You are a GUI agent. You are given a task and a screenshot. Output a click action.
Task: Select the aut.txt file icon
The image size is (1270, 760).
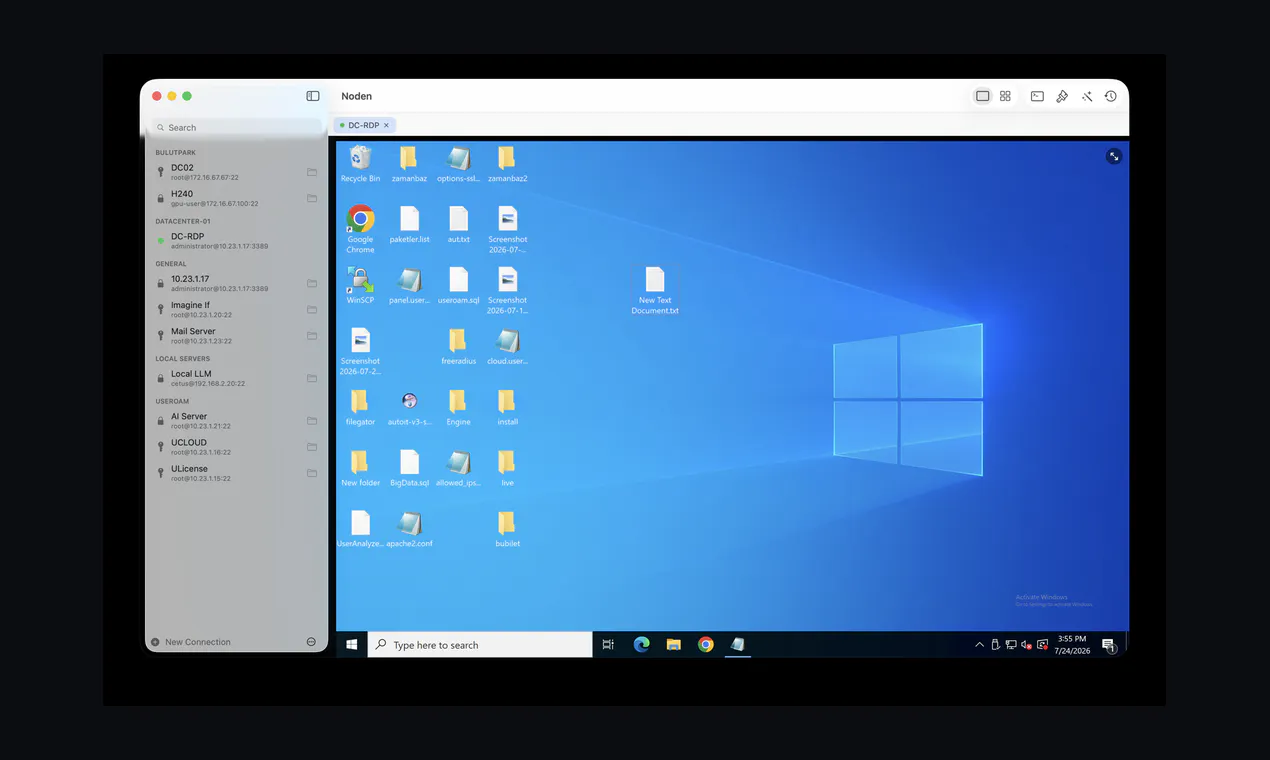[458, 225]
